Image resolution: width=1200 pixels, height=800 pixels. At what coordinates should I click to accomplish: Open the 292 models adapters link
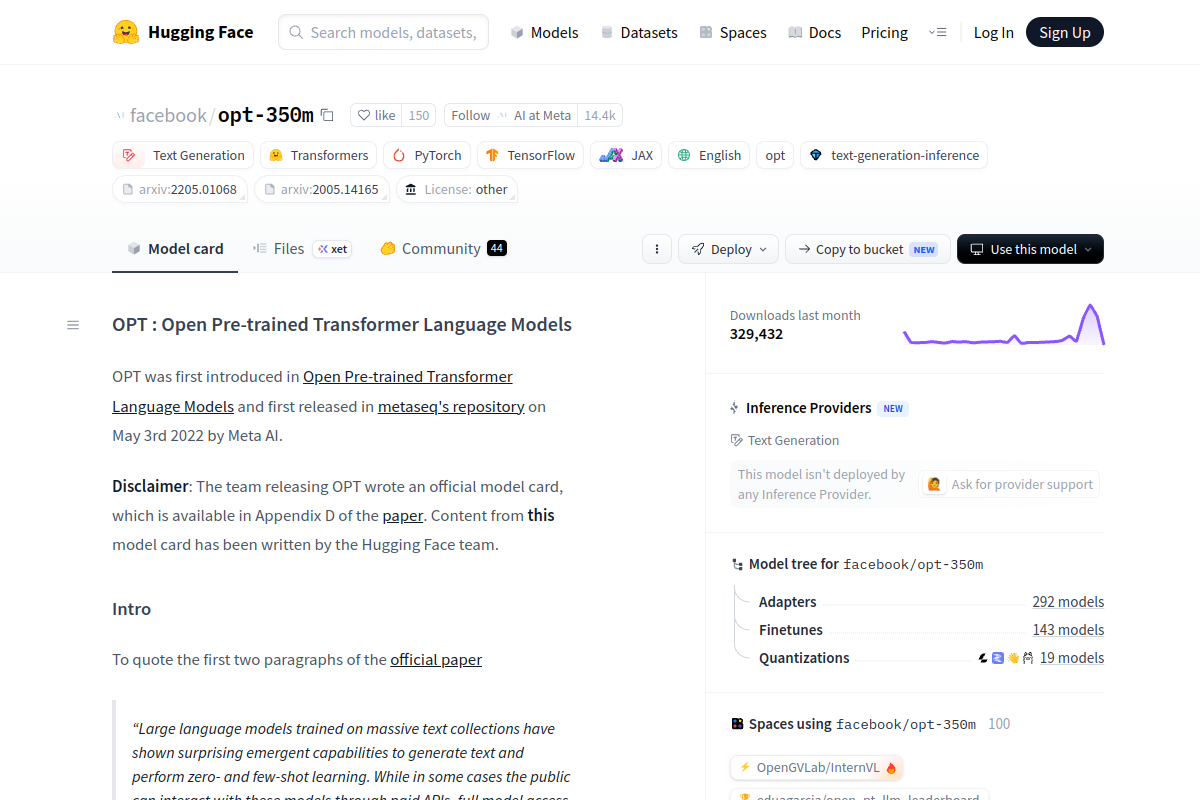pos(1068,602)
